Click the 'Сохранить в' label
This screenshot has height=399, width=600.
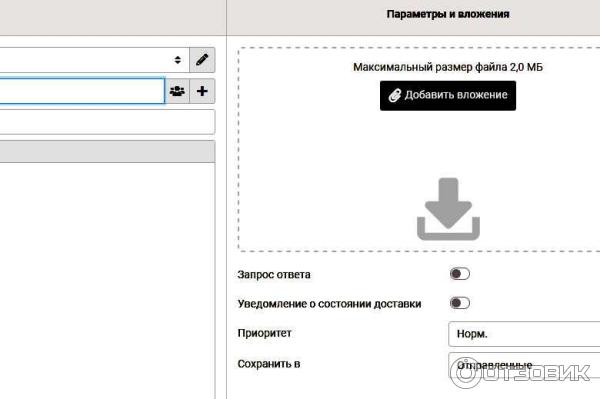[x=269, y=364]
